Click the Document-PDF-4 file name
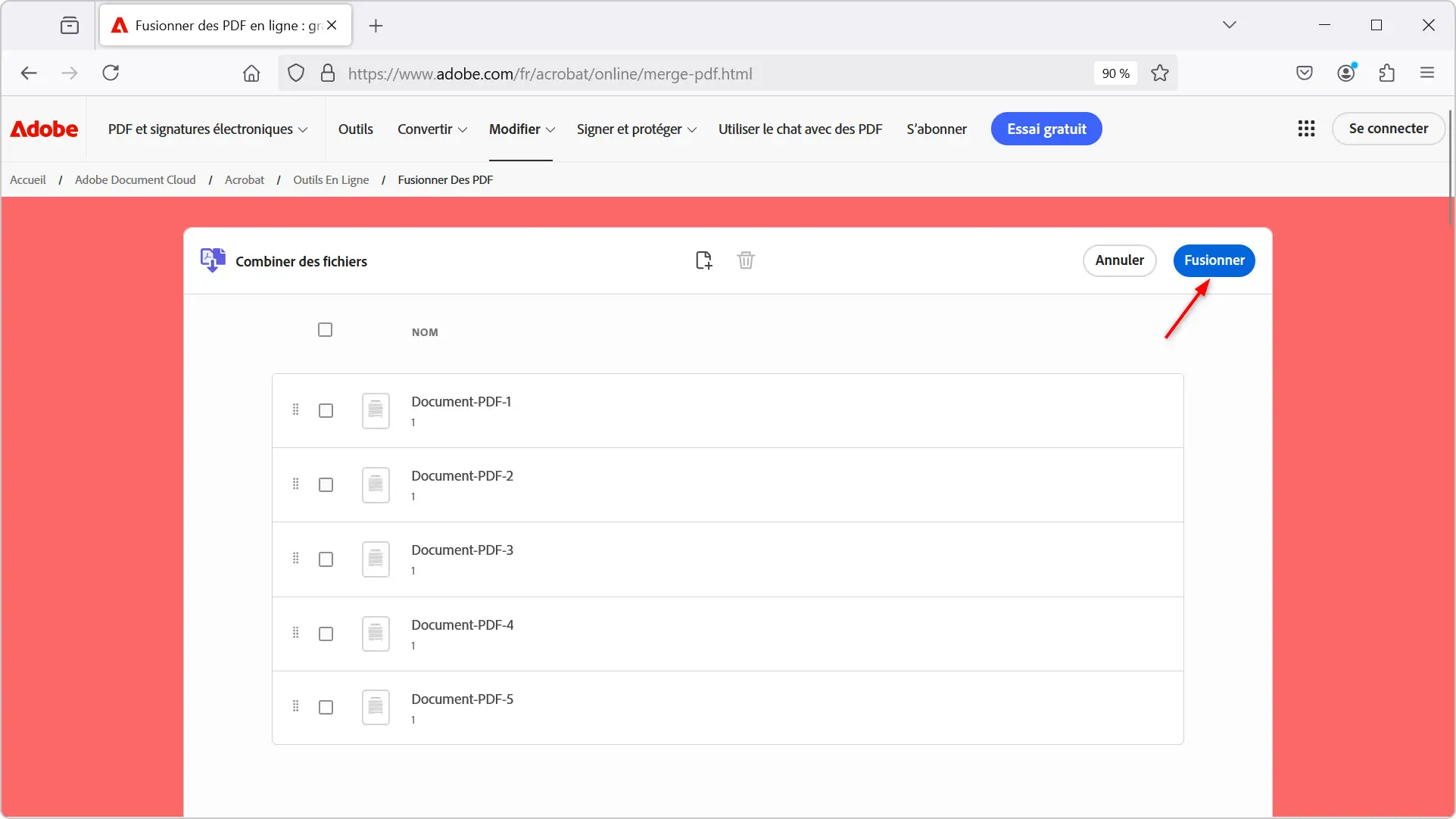Screen dimensions: 1456x819 tap(462, 625)
